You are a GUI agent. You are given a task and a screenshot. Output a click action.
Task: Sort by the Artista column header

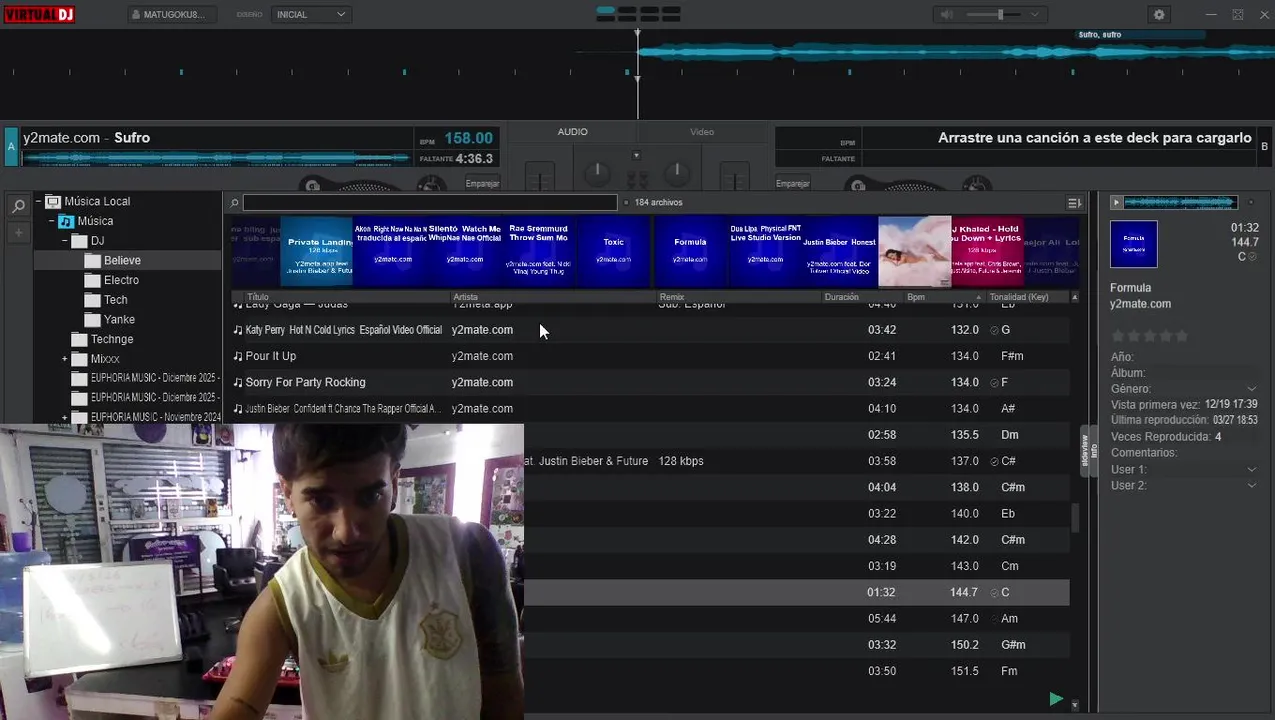[x=465, y=297]
